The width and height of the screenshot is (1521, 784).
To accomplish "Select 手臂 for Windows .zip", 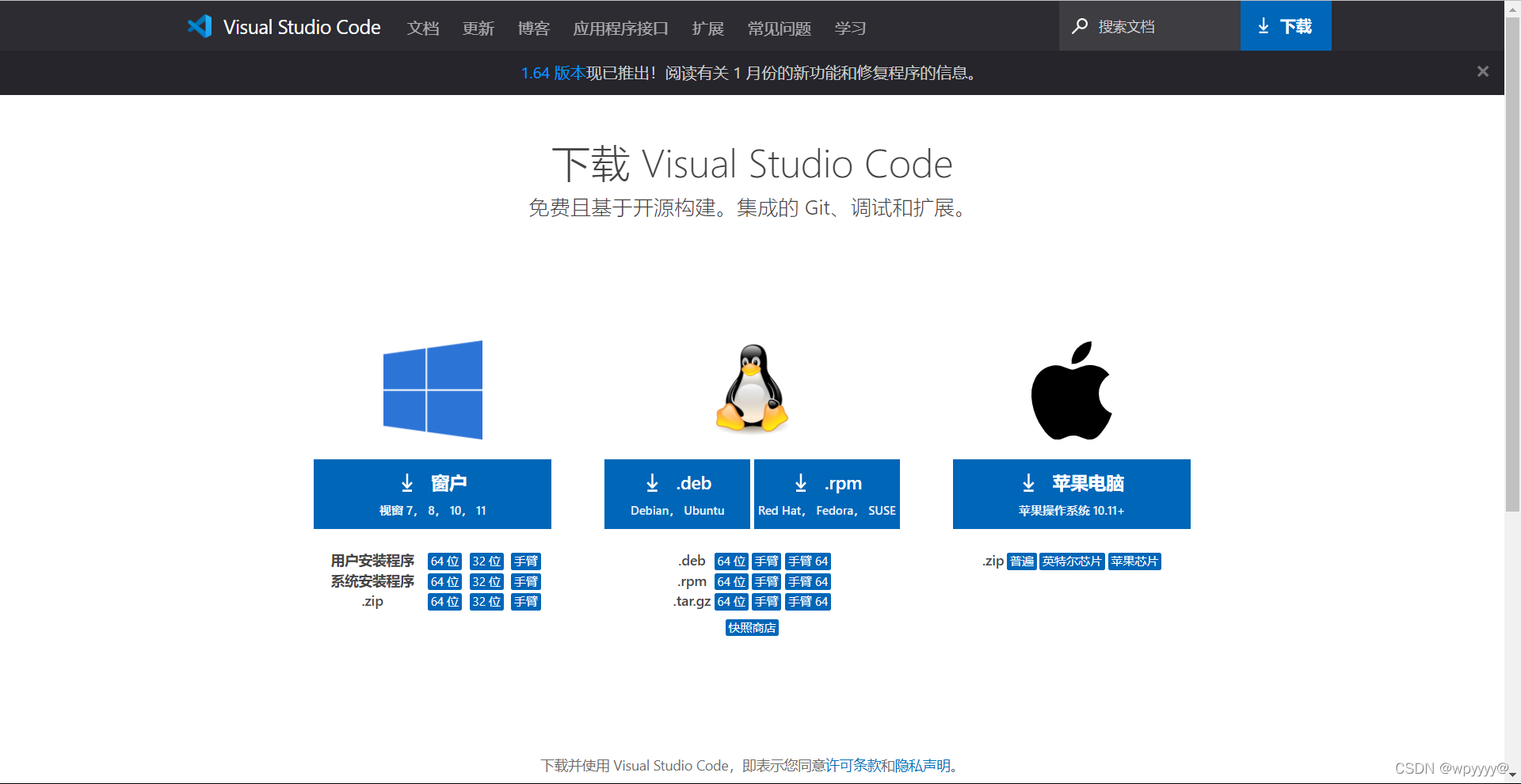I will pyautogui.click(x=526, y=602).
